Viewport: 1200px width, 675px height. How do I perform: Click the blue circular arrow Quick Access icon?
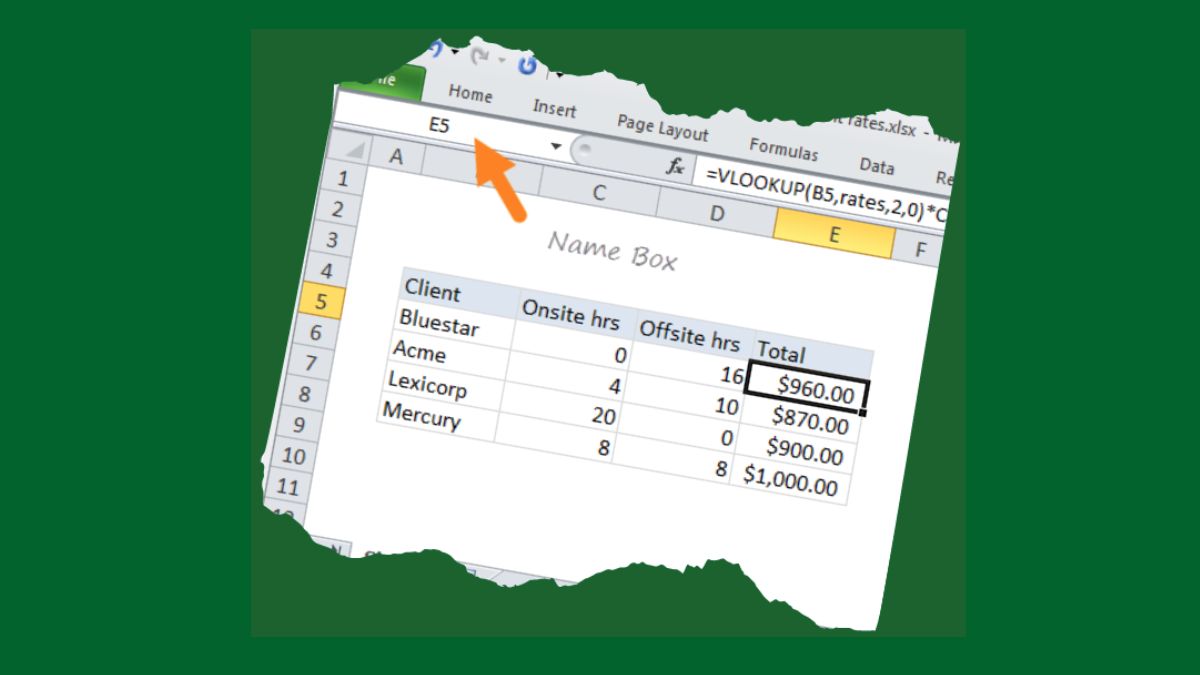pos(527,64)
